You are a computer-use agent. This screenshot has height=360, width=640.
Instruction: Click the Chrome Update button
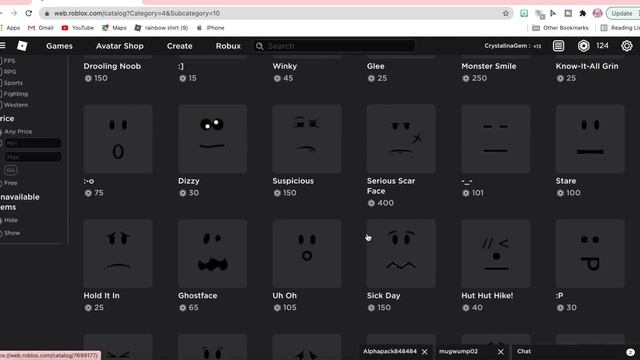coord(622,13)
